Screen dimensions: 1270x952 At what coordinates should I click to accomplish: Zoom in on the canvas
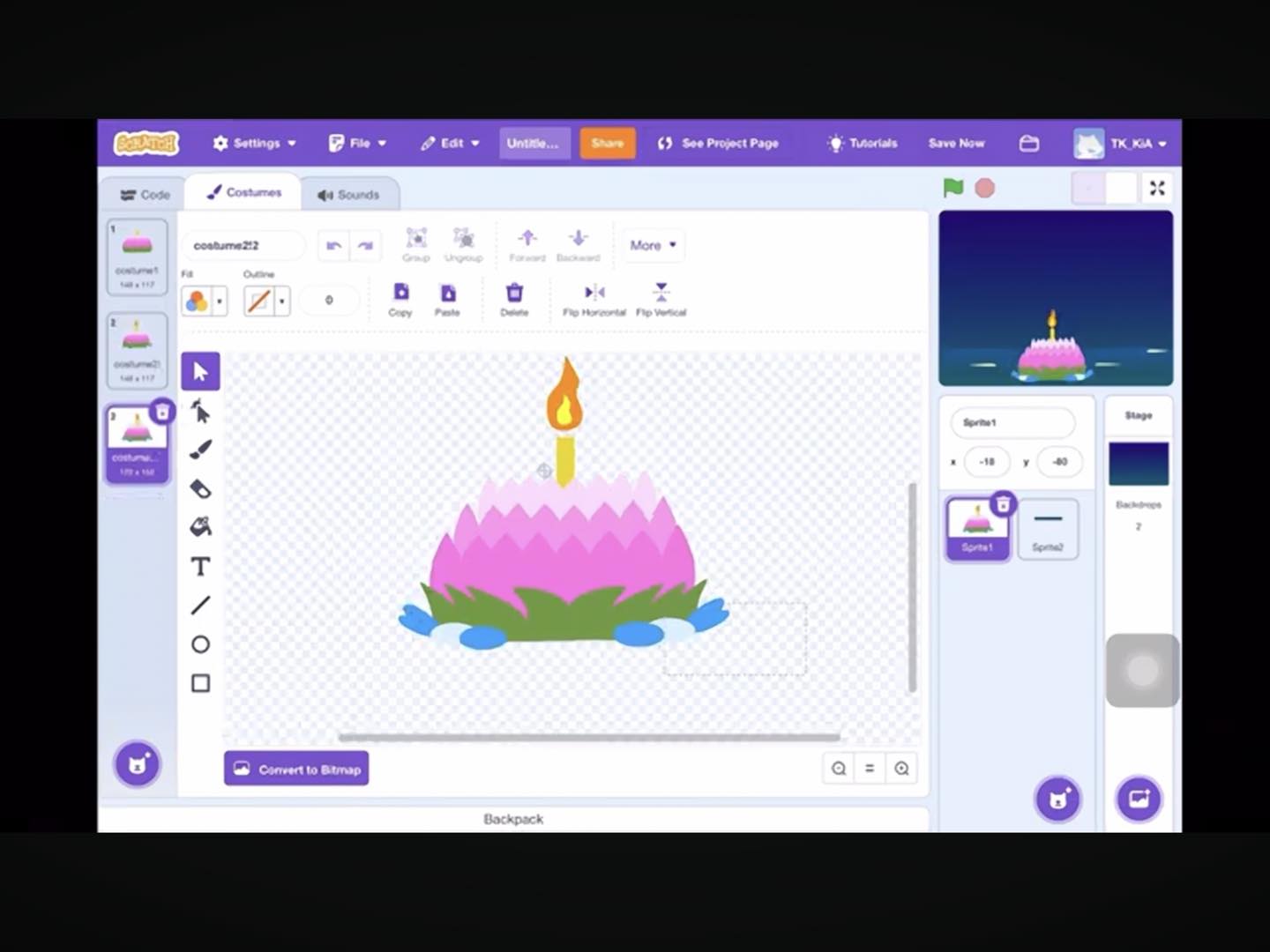(x=901, y=769)
